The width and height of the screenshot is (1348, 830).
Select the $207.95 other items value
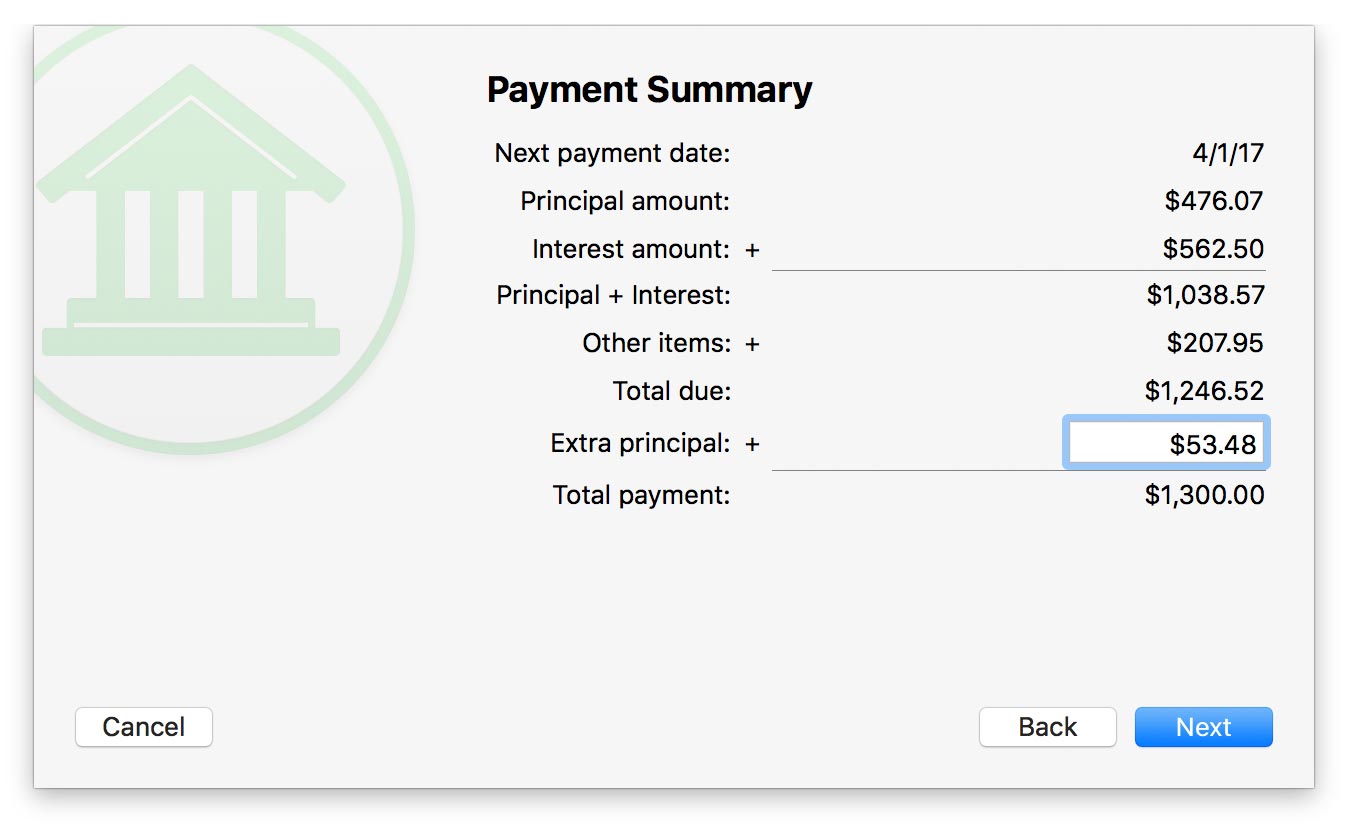click(1214, 343)
